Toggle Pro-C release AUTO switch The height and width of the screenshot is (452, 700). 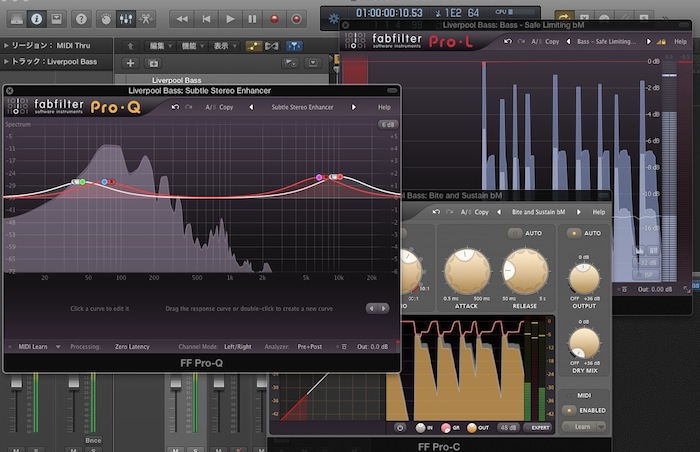(x=514, y=233)
